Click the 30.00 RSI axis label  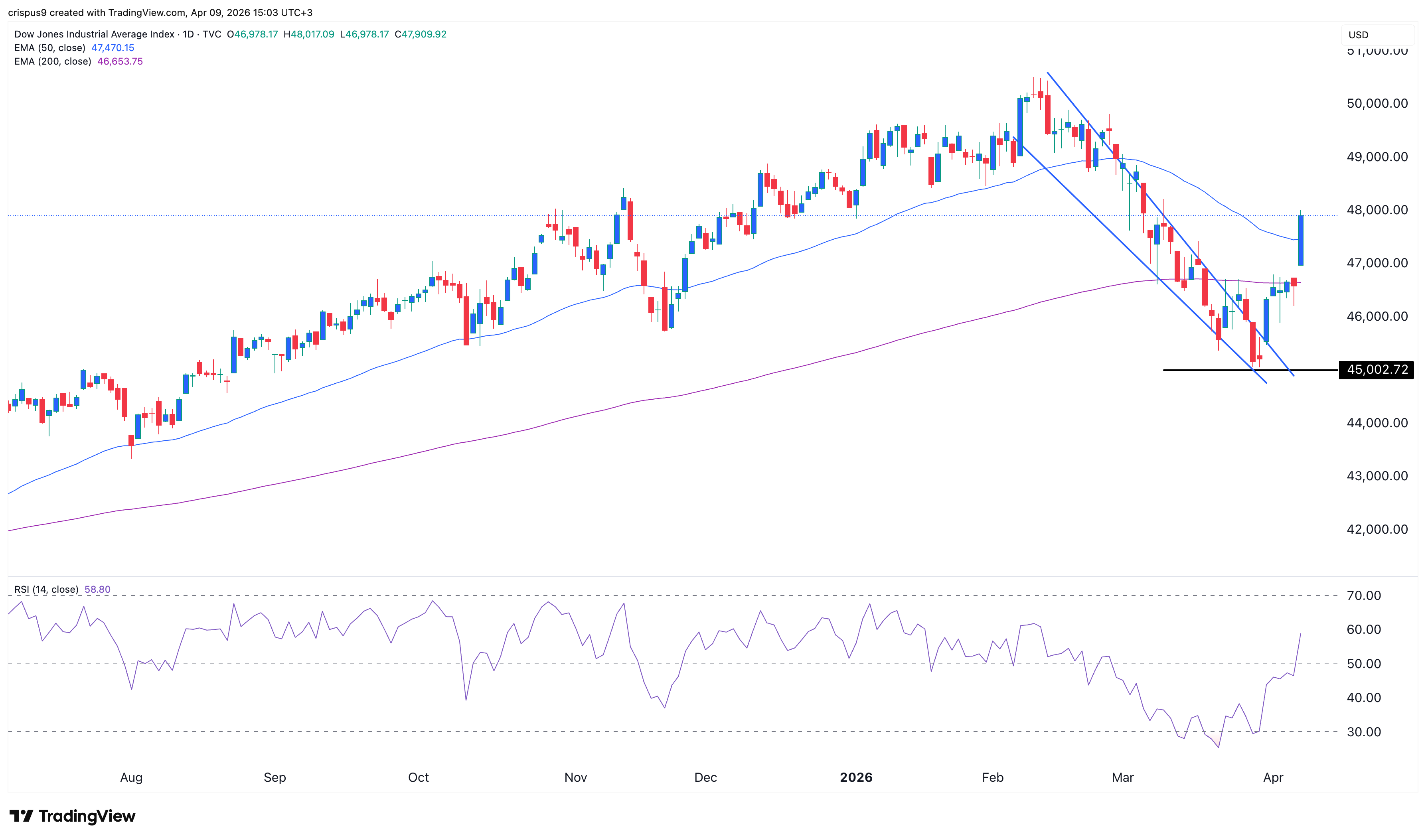[x=1363, y=732]
